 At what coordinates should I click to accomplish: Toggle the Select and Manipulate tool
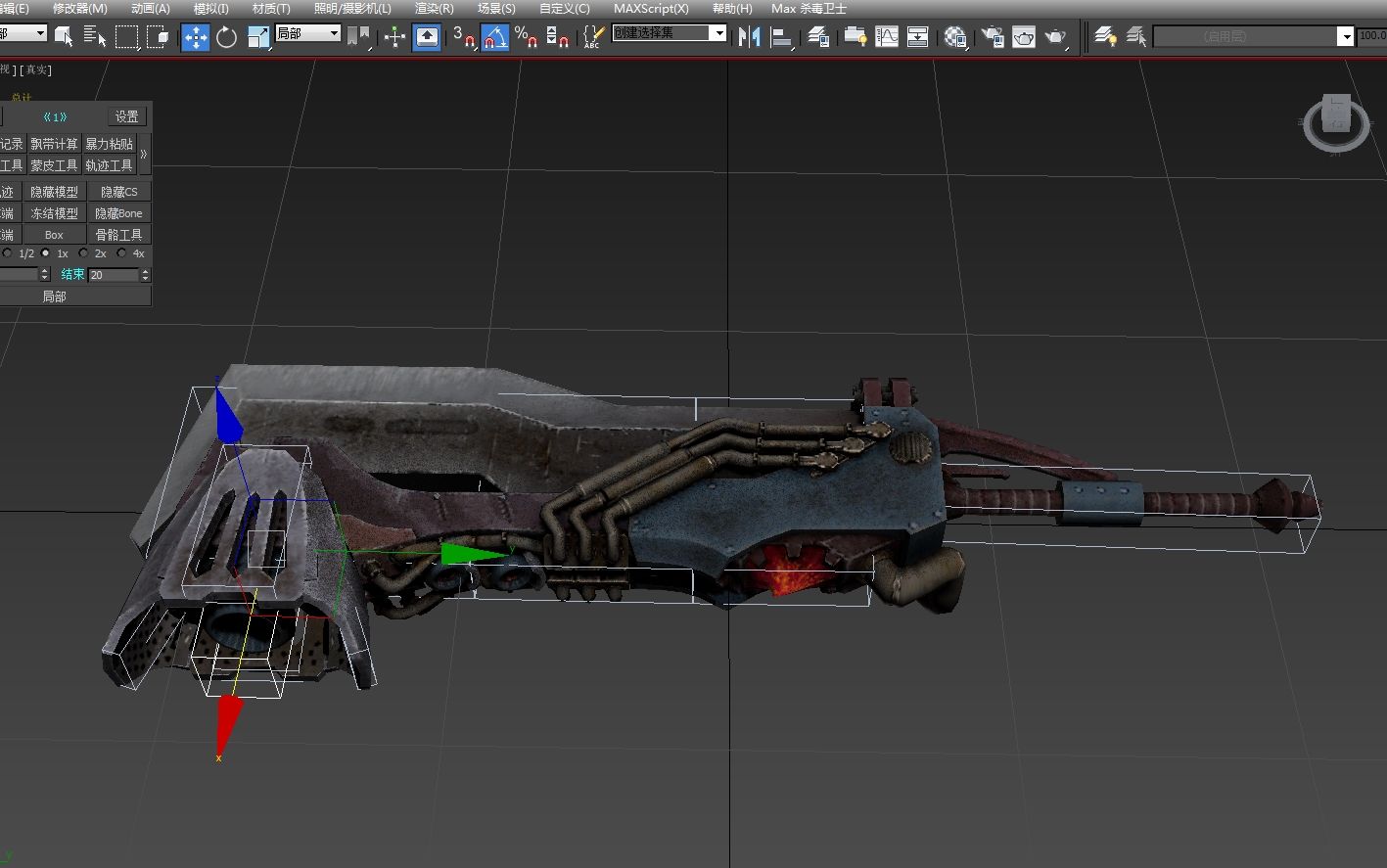click(395, 37)
